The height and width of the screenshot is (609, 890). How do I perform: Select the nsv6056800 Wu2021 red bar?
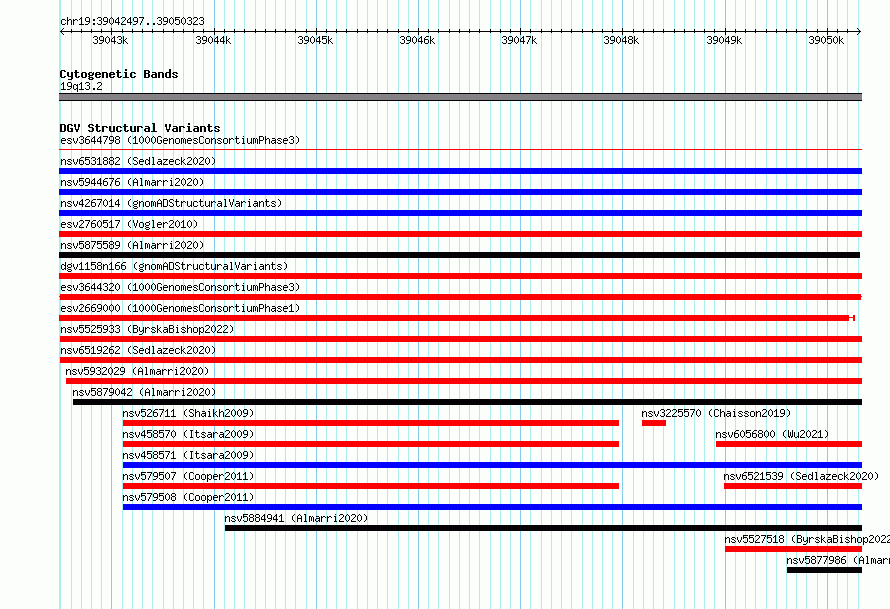click(789, 444)
